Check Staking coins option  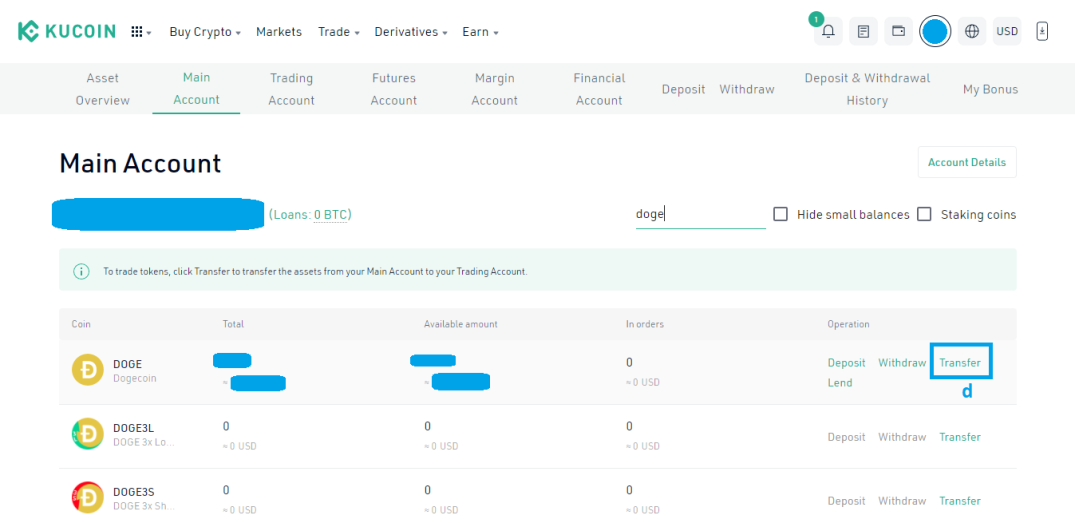924,214
